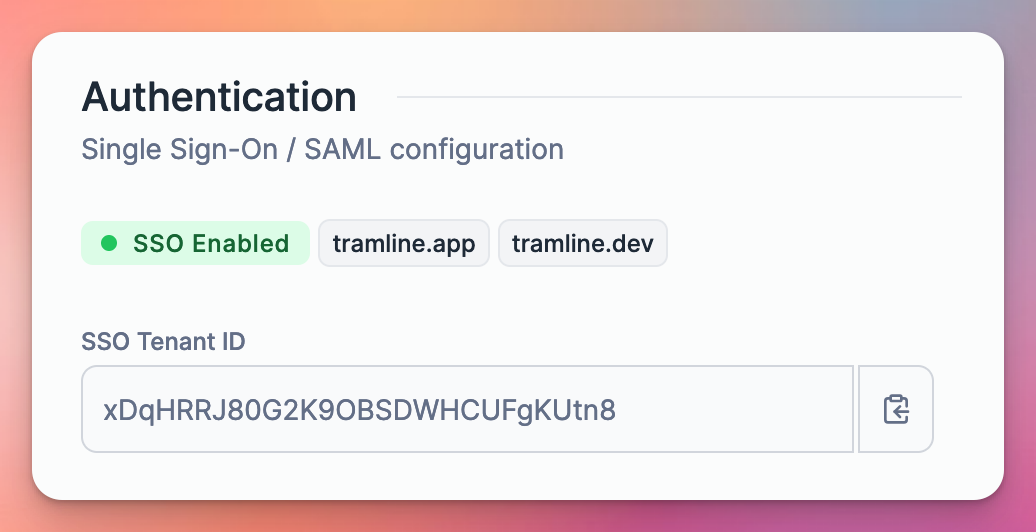The height and width of the screenshot is (532, 1036).
Task: Click the copy-to-clipboard button beside tenant ID
Action: [x=896, y=409]
